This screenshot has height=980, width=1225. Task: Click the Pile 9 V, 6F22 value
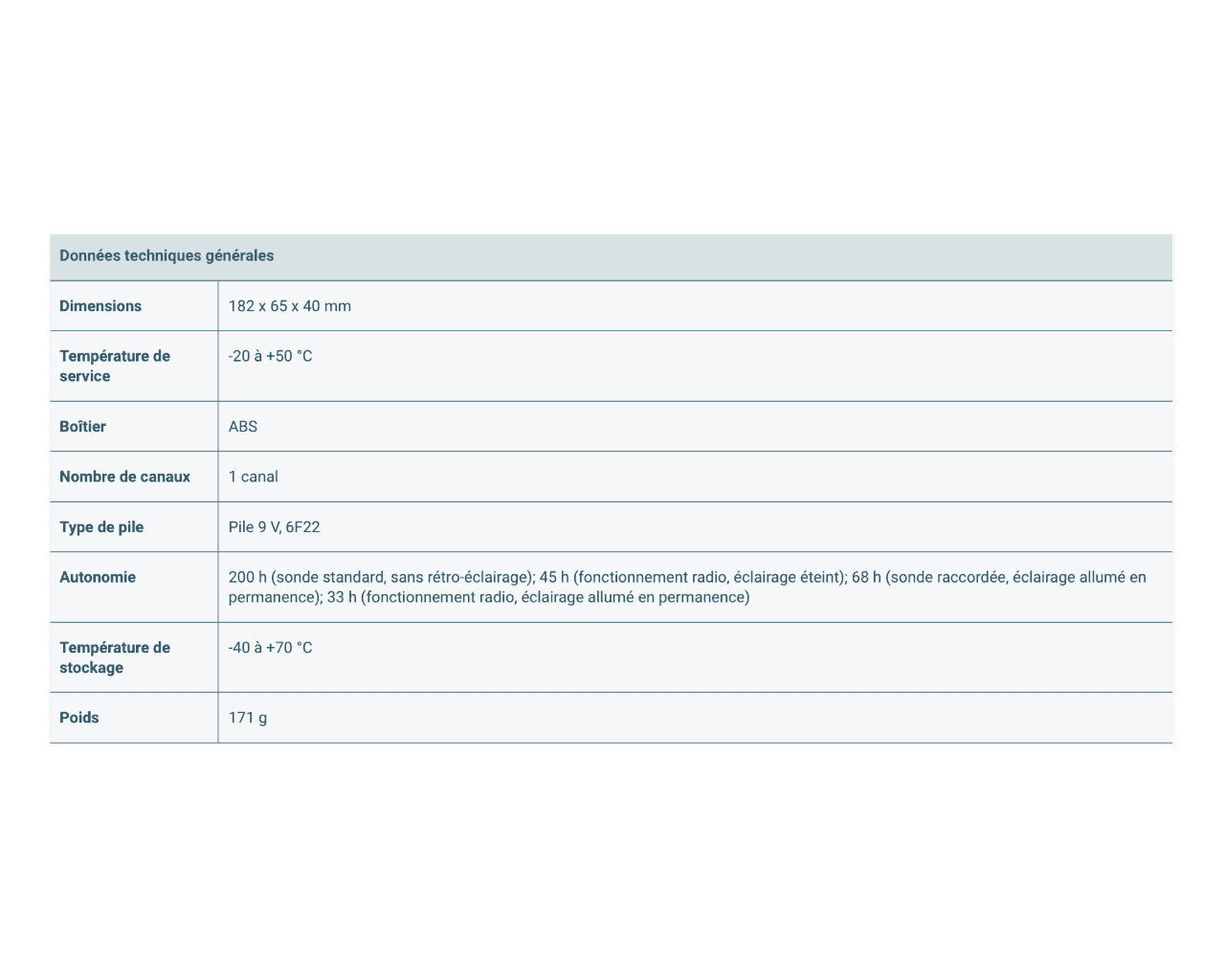pyautogui.click(x=275, y=527)
